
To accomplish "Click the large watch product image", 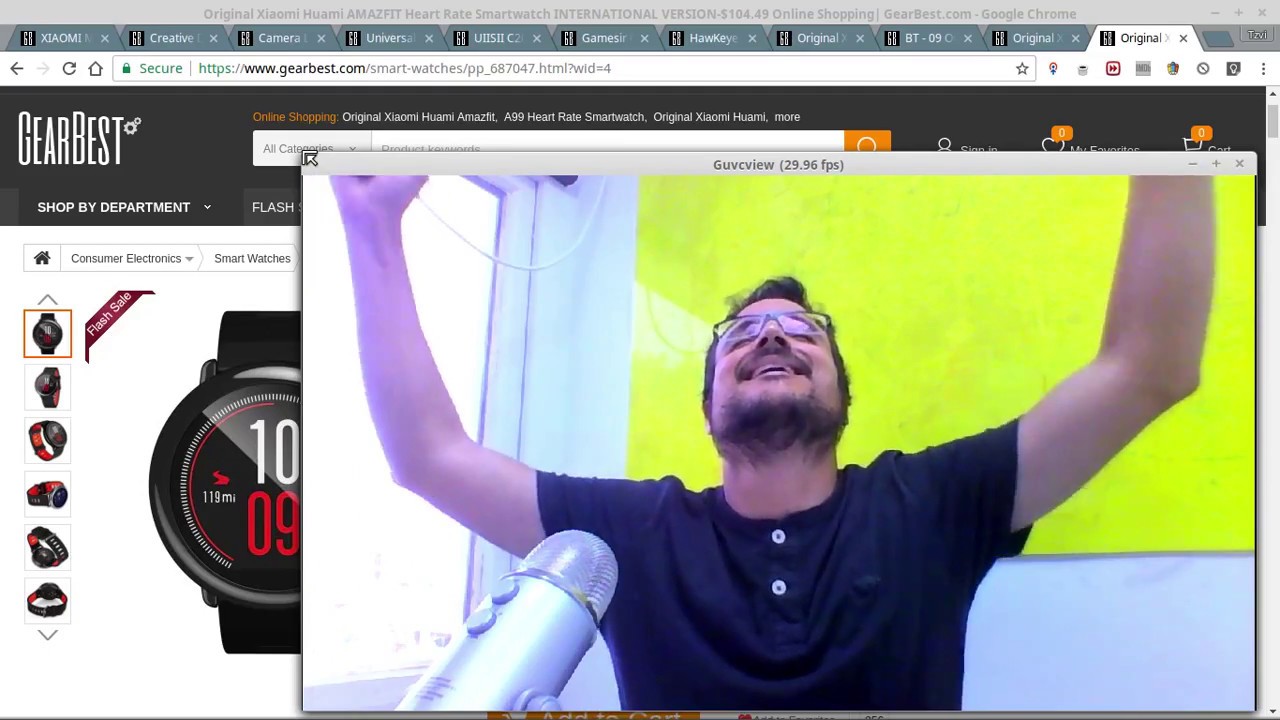I will [225, 482].
